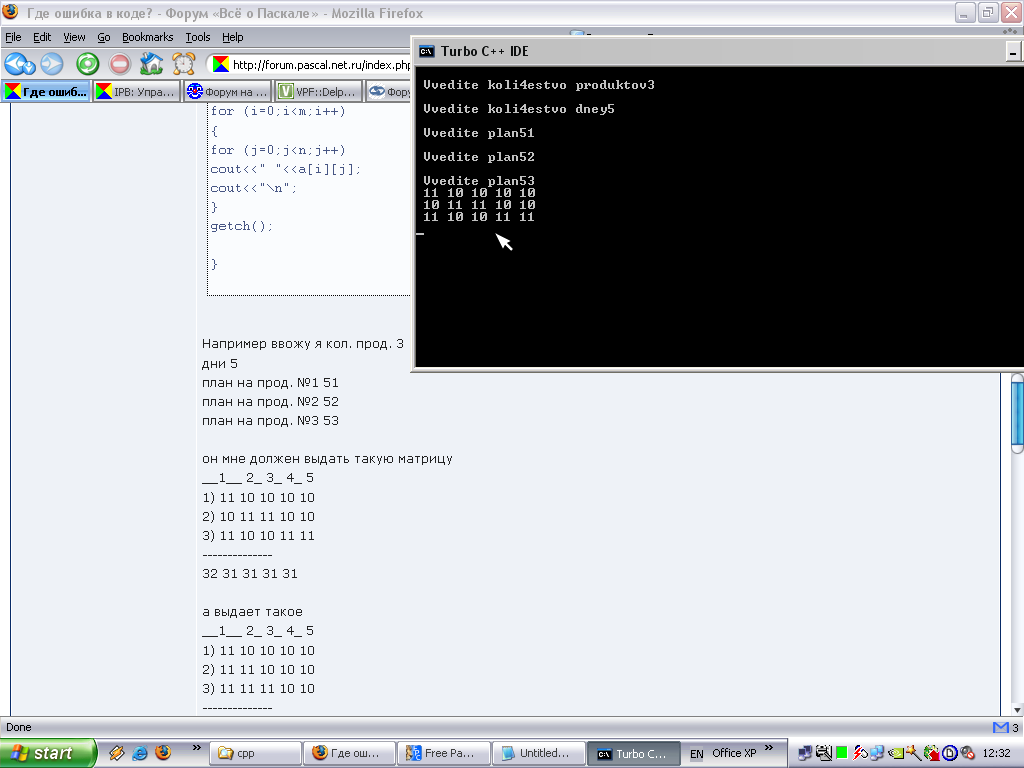Expand the Quick Launch overflow chevron
The height and width of the screenshot is (768, 1024).
(196, 748)
